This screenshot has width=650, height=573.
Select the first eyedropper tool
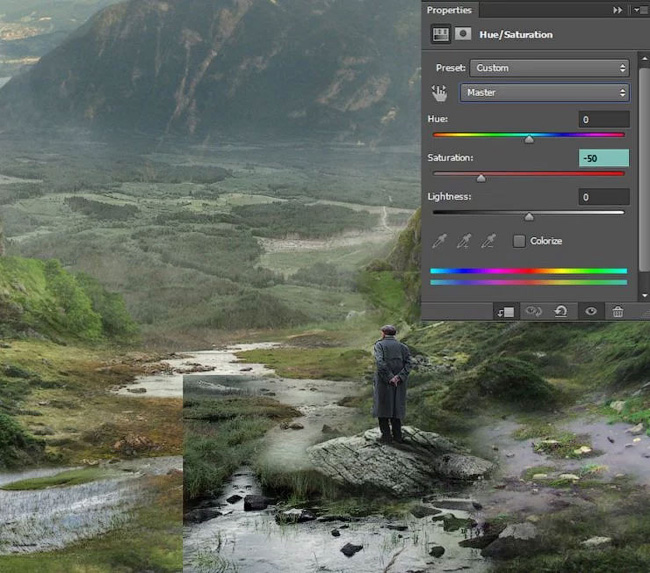click(439, 241)
